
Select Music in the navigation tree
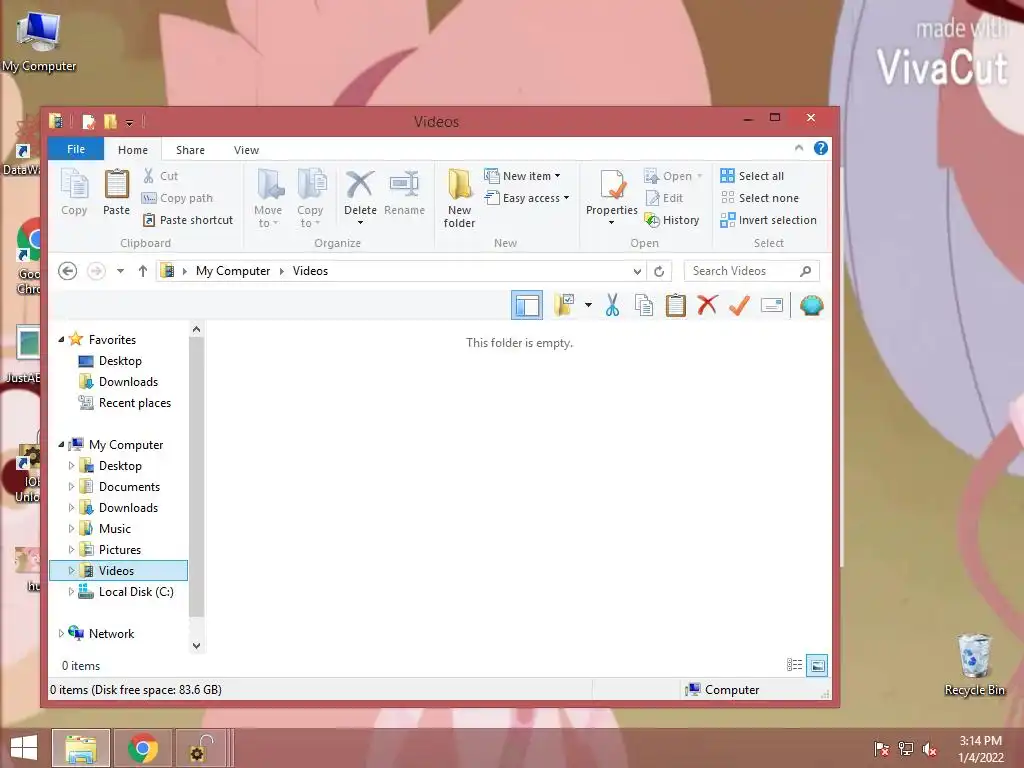(114, 528)
